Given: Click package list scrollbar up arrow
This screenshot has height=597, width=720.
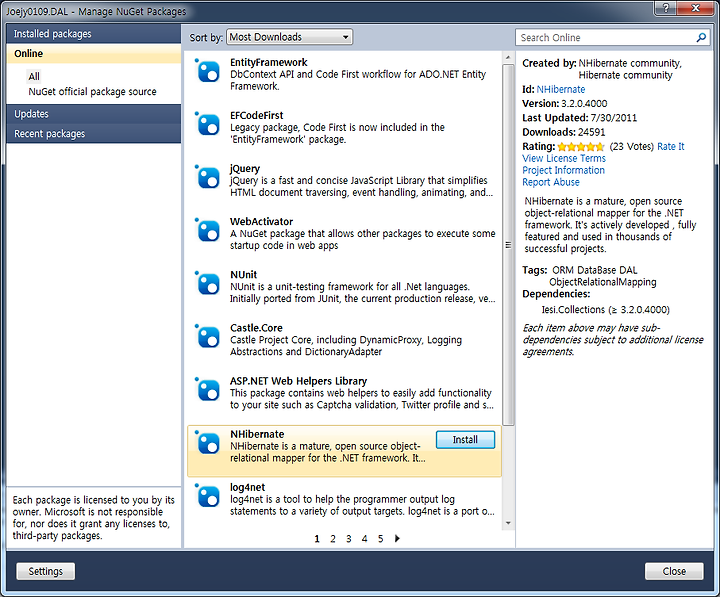Looking at the screenshot, I should (508, 58).
